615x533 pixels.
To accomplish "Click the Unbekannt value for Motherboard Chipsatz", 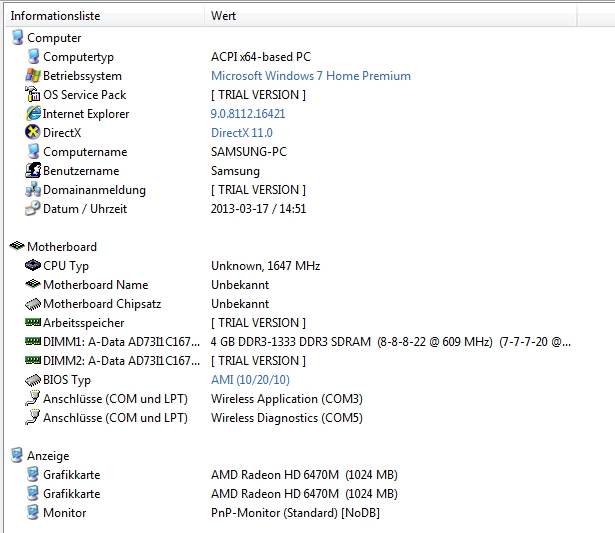I will [x=240, y=304].
